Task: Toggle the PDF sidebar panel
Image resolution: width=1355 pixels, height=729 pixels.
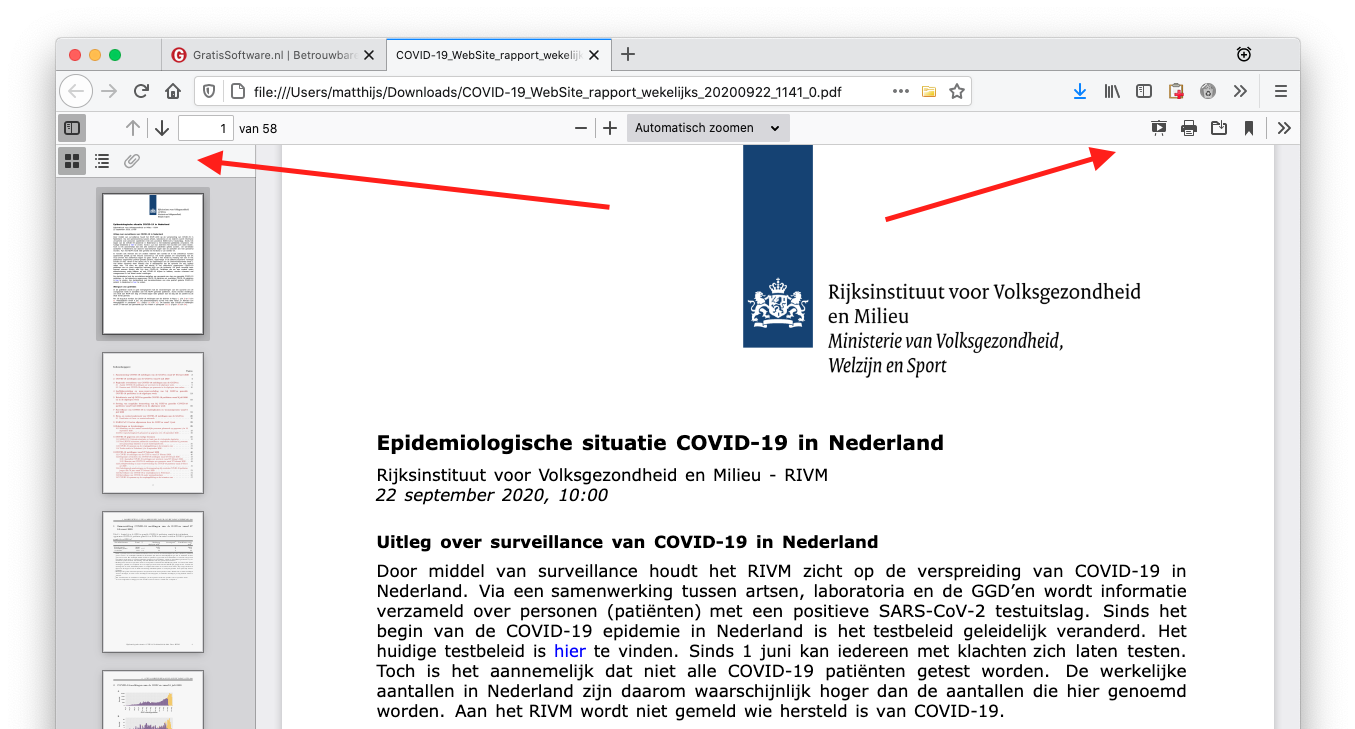Action: [71, 128]
